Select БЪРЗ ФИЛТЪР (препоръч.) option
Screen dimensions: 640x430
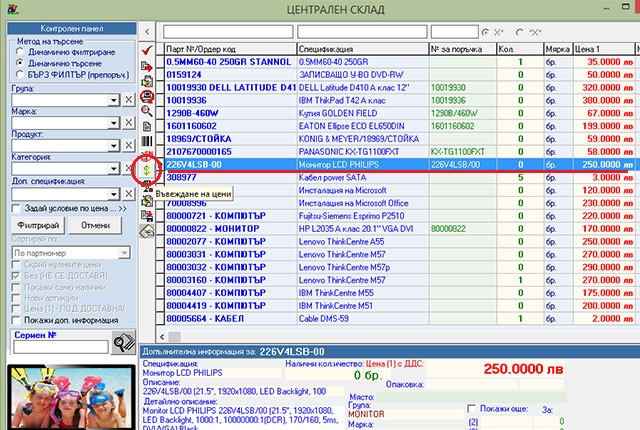20,75
